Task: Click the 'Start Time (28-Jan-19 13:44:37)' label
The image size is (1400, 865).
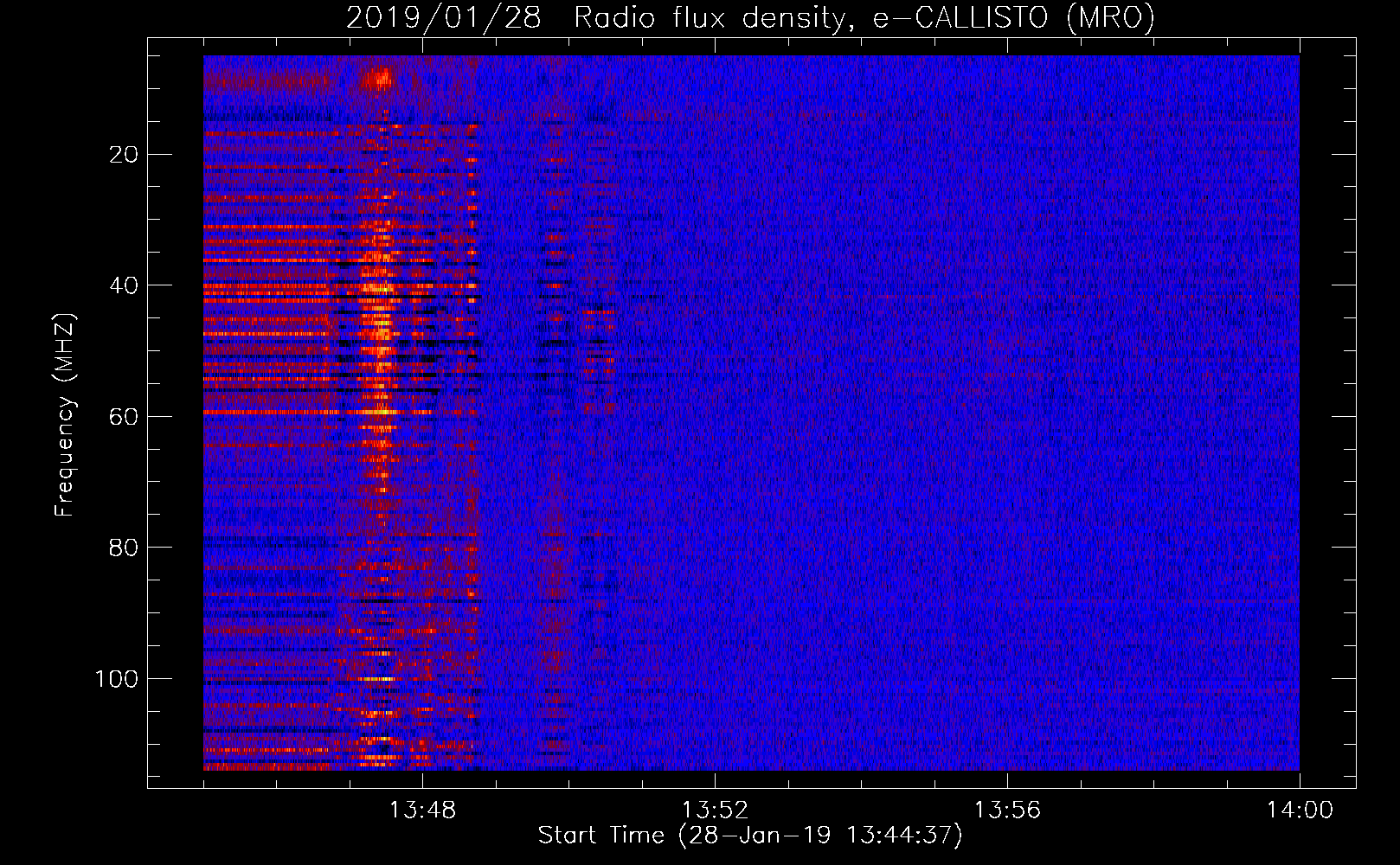Action: pos(750,836)
